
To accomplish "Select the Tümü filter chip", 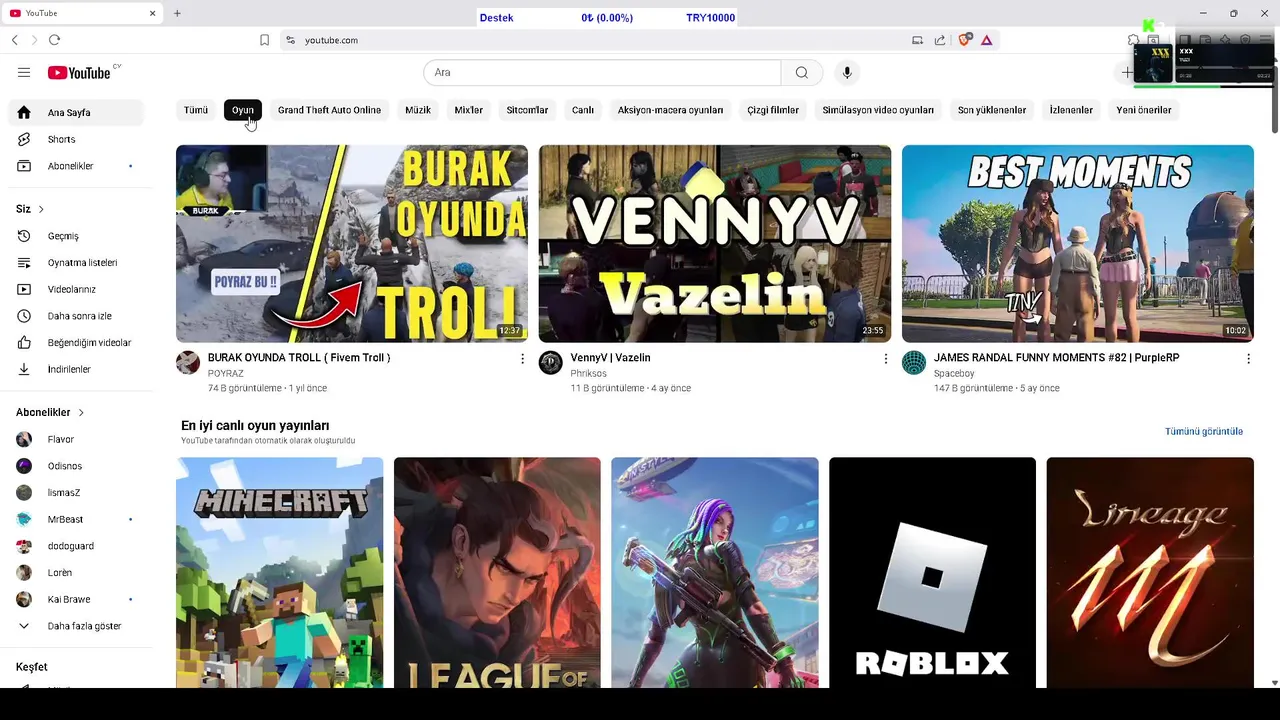I will (196, 110).
